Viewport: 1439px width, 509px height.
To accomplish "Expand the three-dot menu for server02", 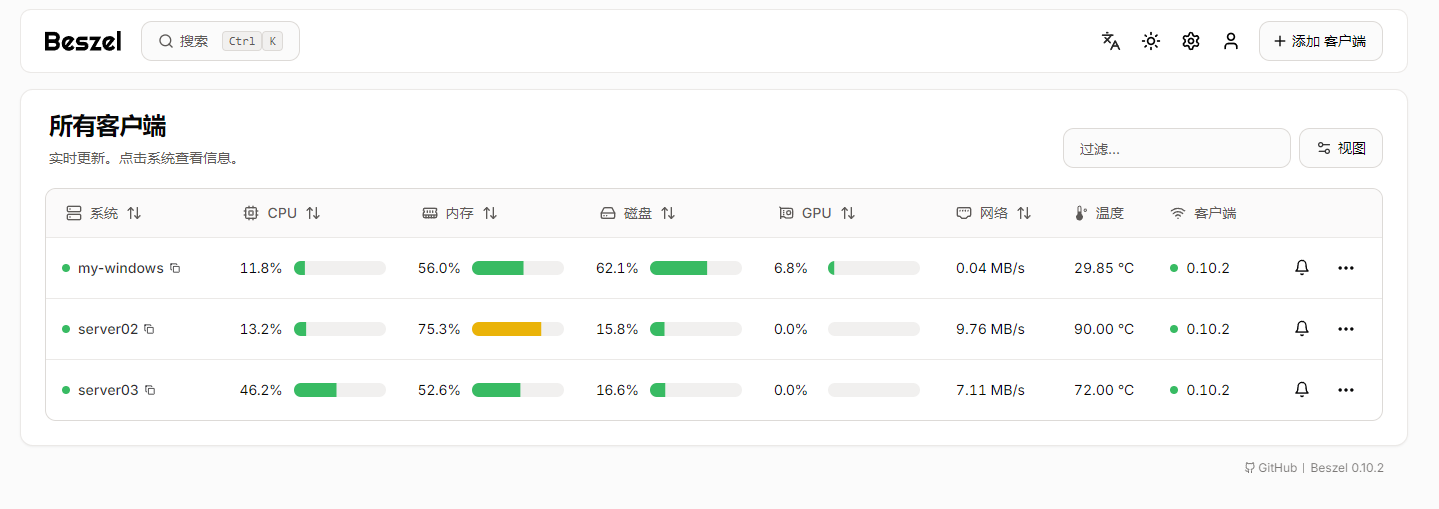I will 1345,329.
